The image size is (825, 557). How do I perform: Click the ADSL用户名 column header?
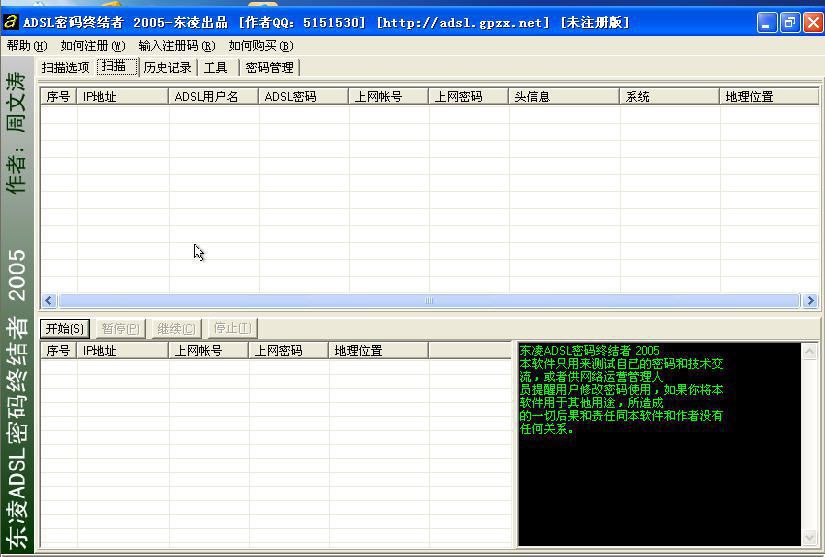pyautogui.click(x=214, y=97)
